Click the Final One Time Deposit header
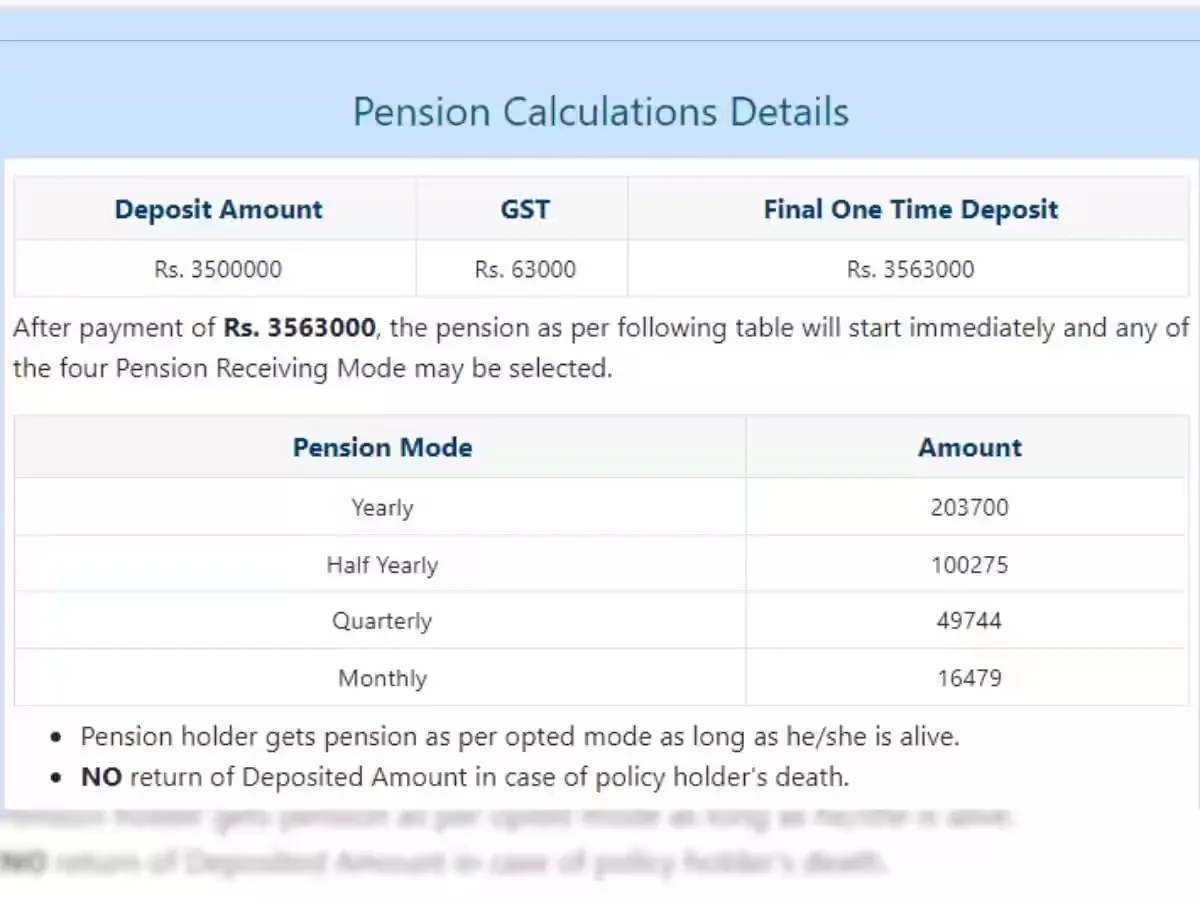The image size is (1200, 900). pyautogui.click(x=910, y=210)
